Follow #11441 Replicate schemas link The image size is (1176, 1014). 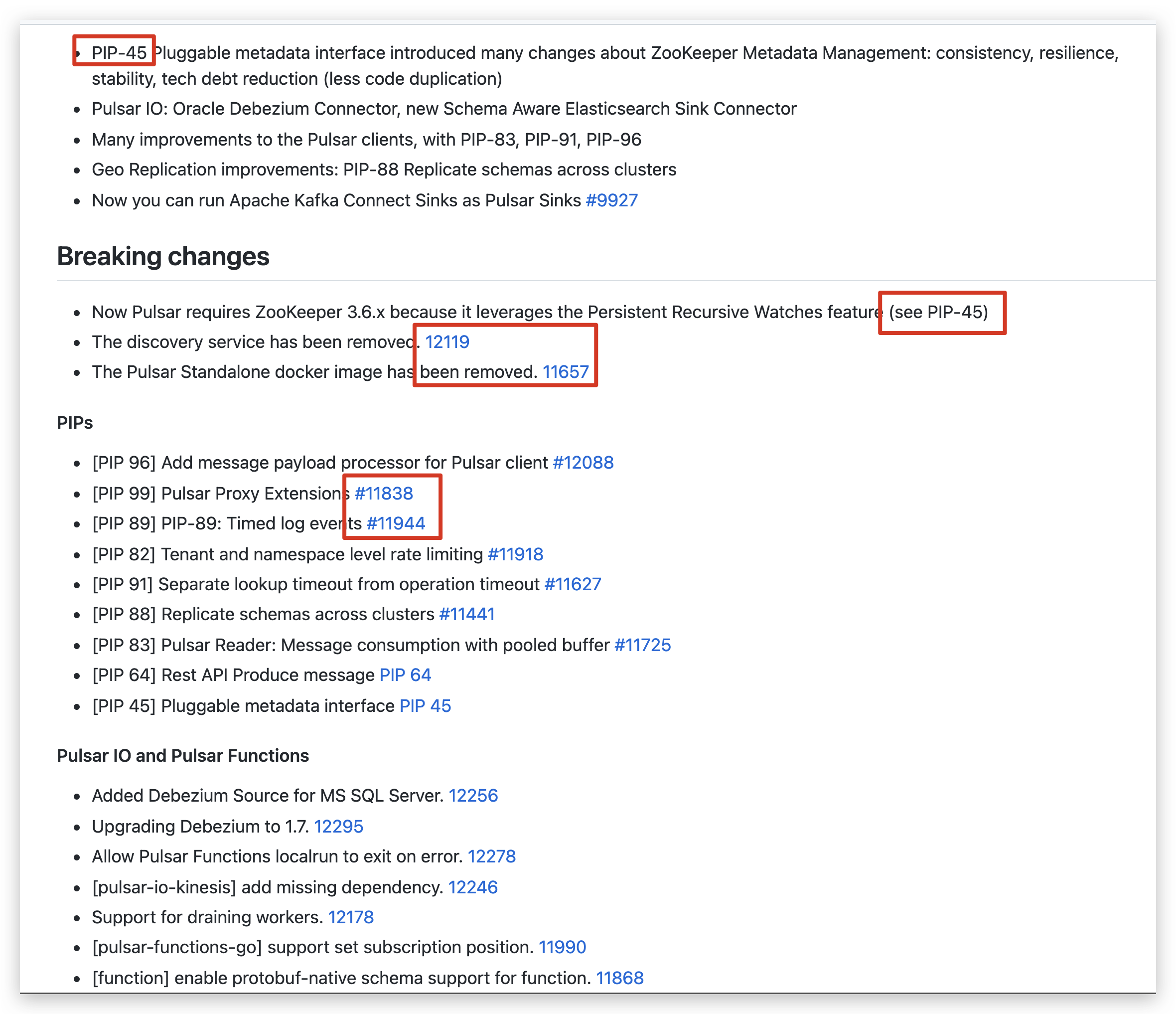click(x=466, y=614)
